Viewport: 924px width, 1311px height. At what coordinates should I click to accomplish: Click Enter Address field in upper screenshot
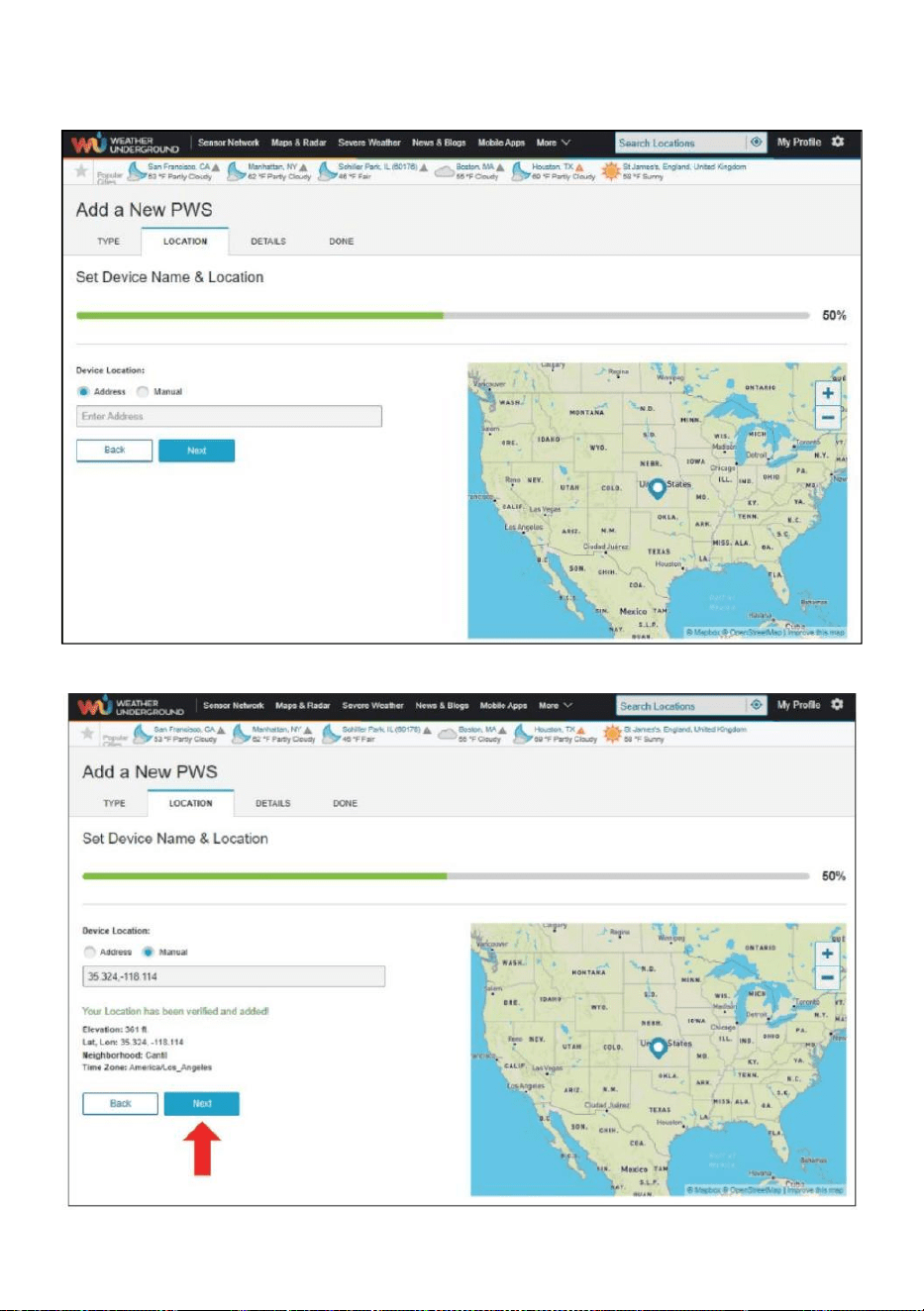coord(229,417)
